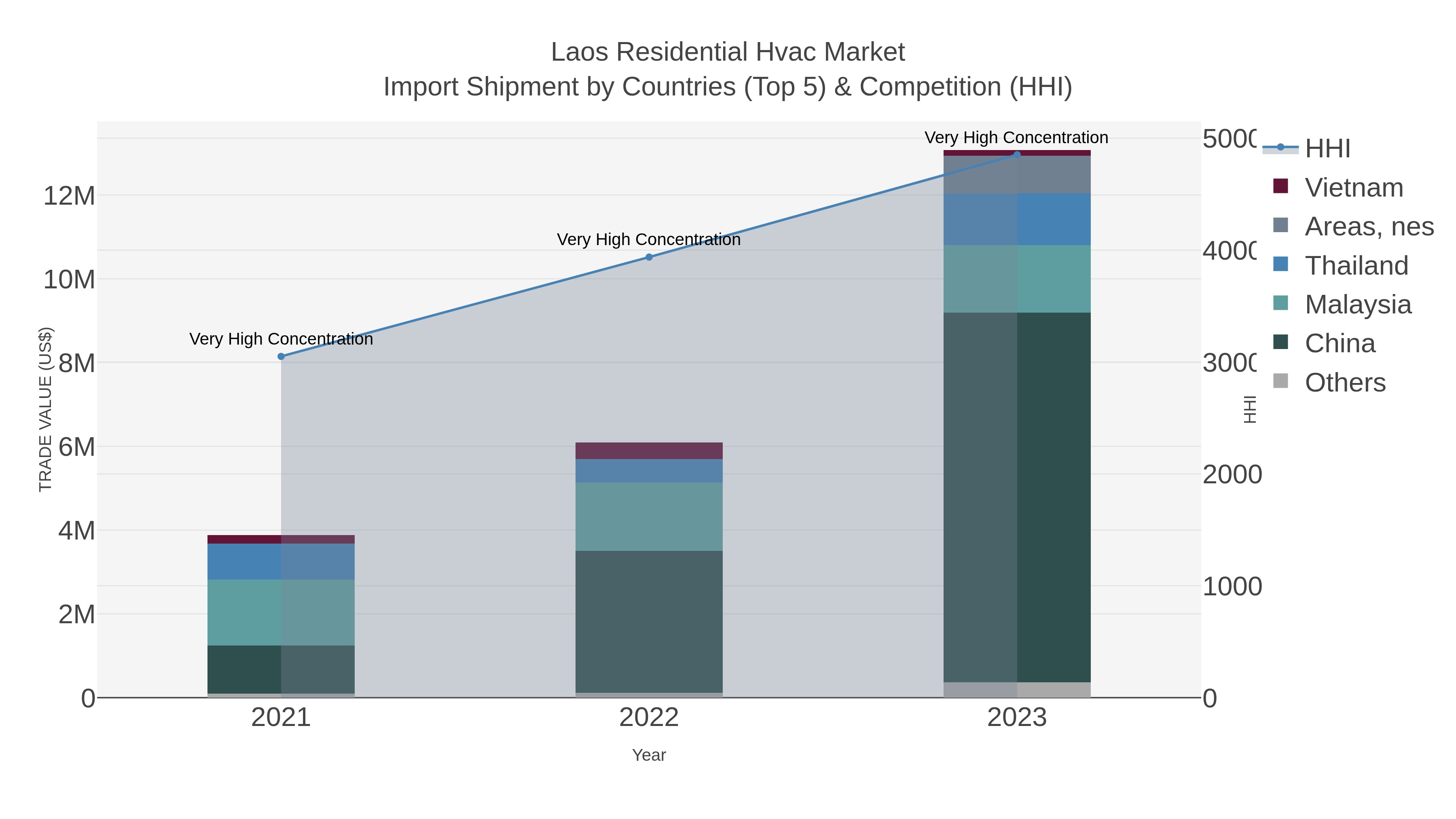Toggle the Vietnam legend entry
Image resolution: width=1456 pixels, height=819 pixels.
click(1337, 187)
